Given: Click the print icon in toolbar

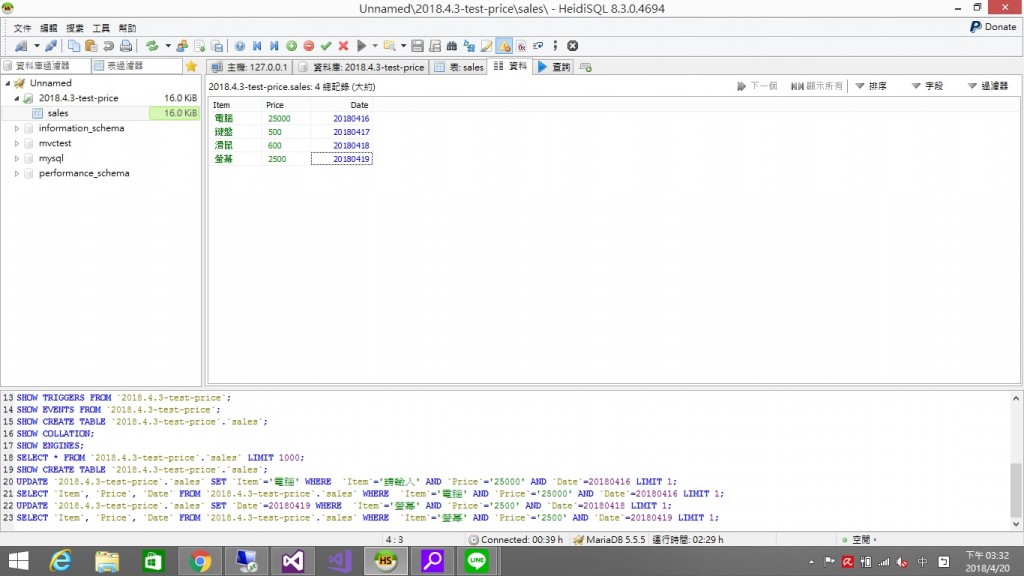Looking at the screenshot, I should pos(126,46).
